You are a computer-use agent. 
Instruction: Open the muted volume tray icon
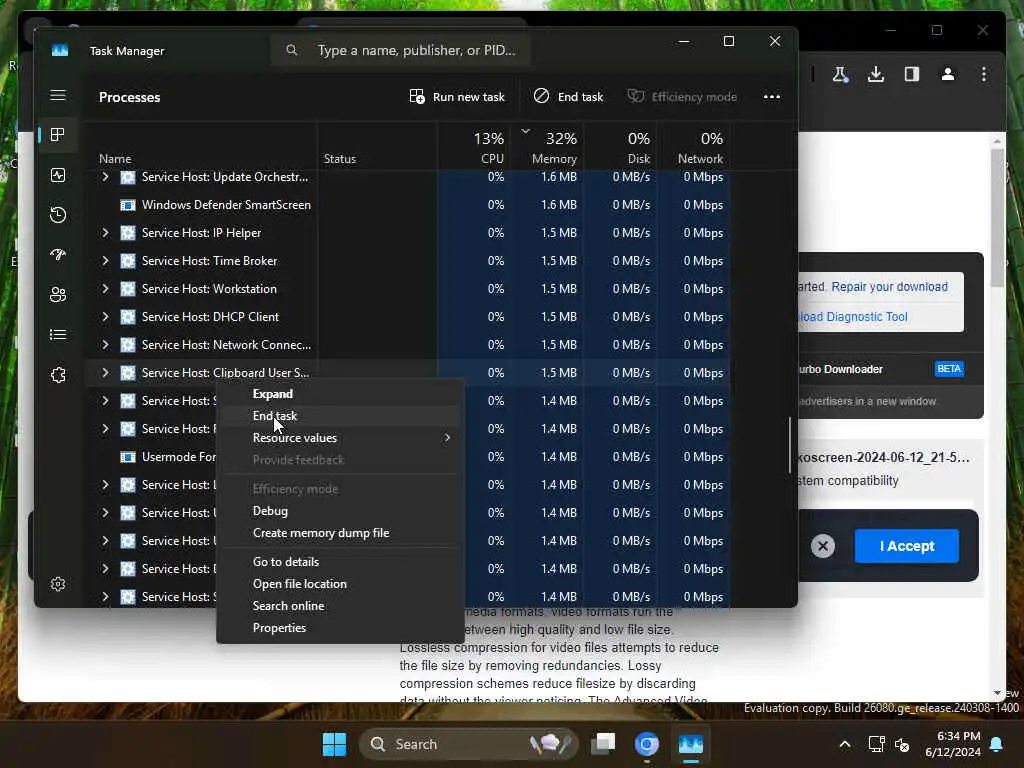click(x=903, y=744)
